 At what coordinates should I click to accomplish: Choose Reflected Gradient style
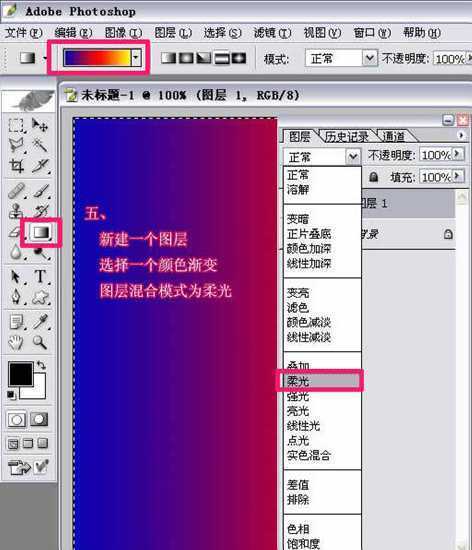221,58
